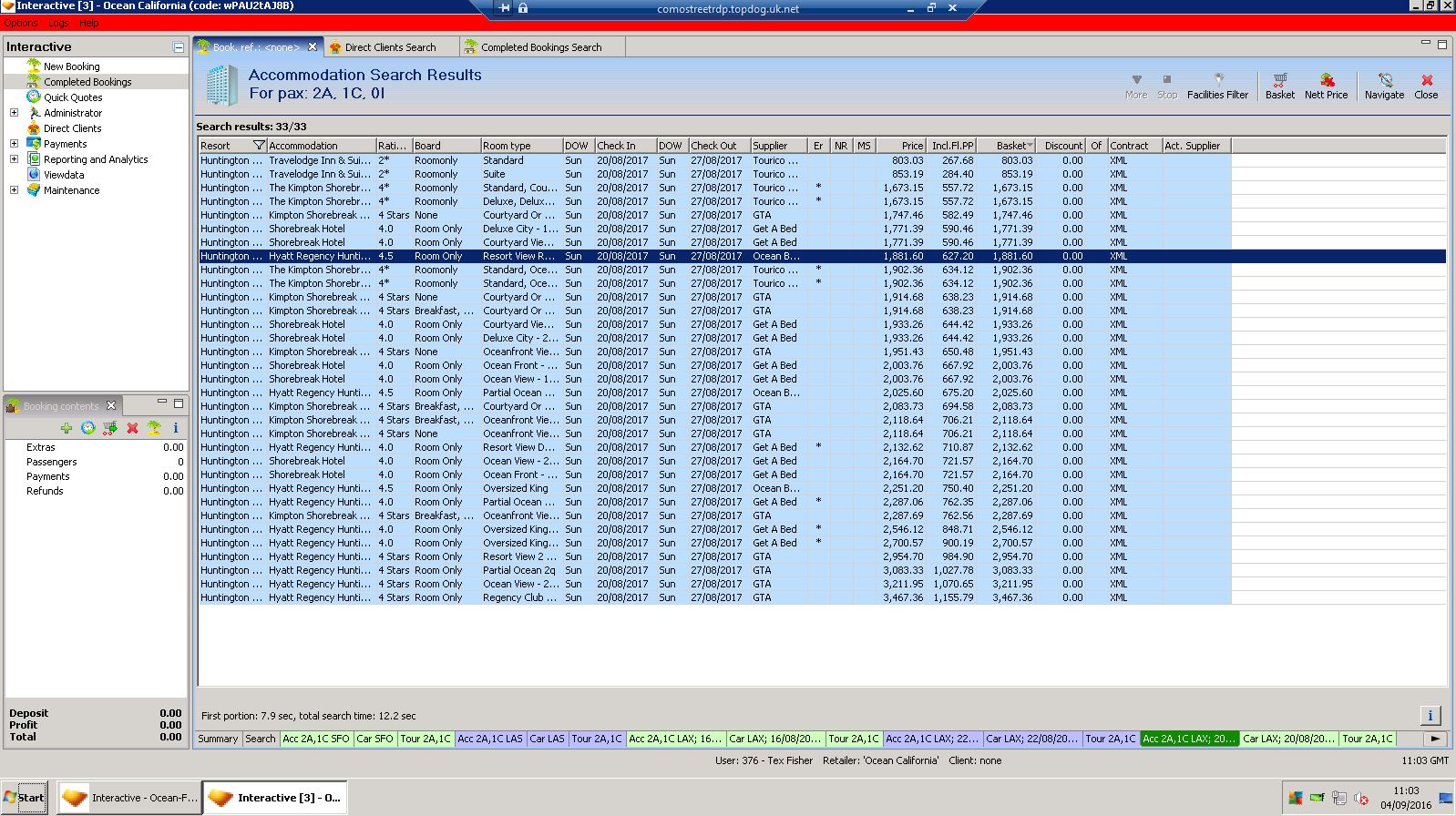Select the Summary bottom tab
This screenshot has height=816, width=1456.
pyautogui.click(x=218, y=739)
